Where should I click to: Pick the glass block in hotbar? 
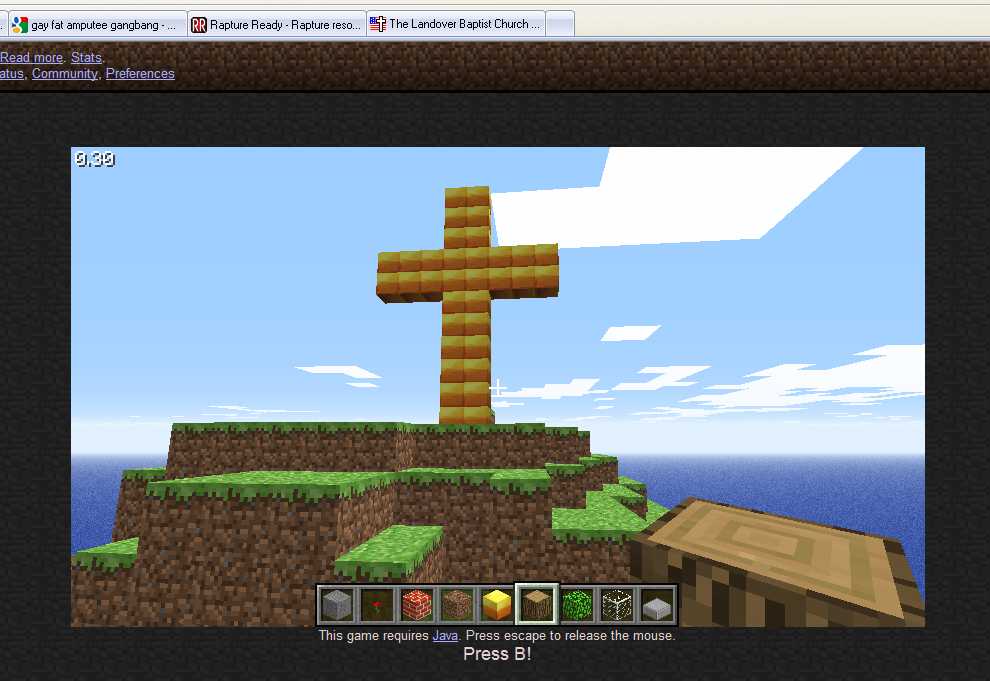(617, 605)
